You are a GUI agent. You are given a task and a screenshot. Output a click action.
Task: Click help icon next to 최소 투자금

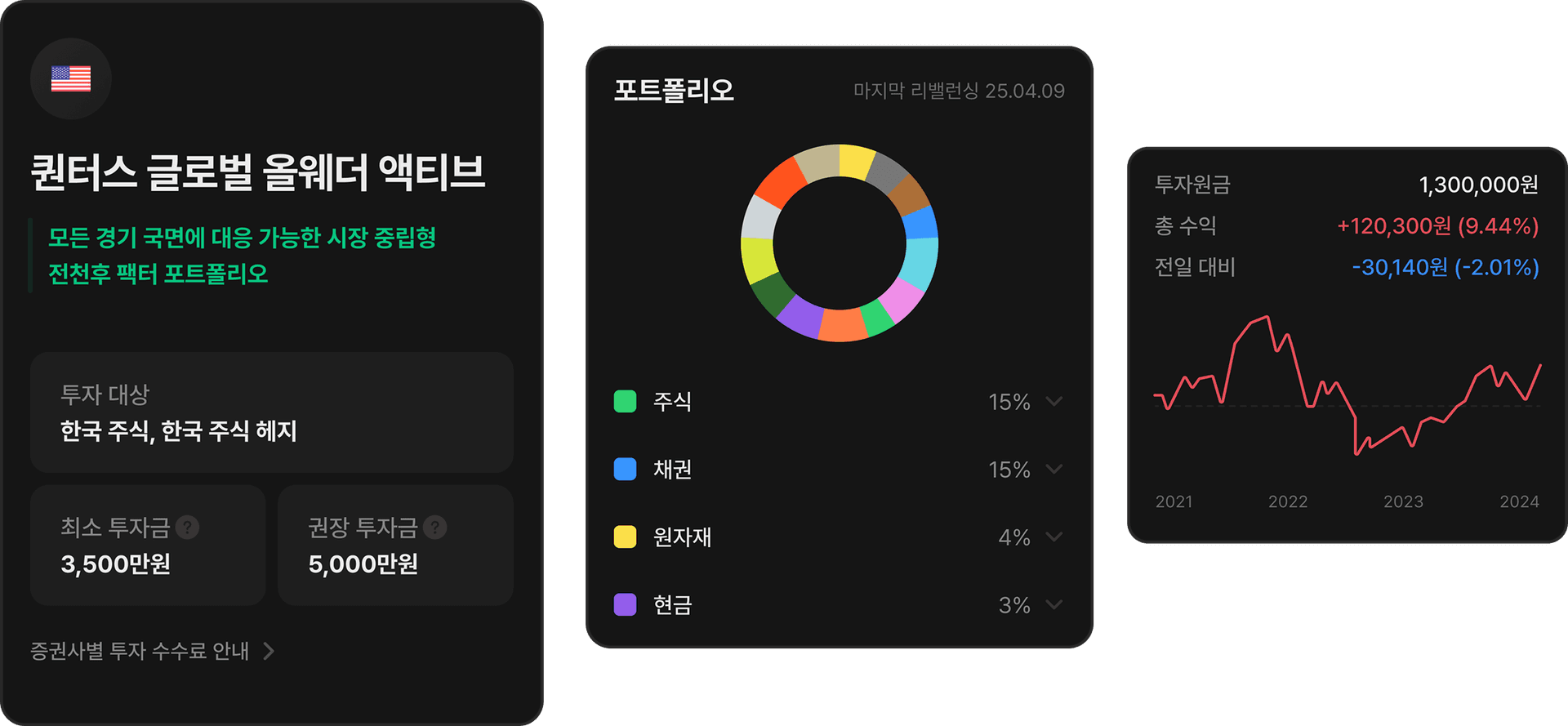[x=188, y=528]
